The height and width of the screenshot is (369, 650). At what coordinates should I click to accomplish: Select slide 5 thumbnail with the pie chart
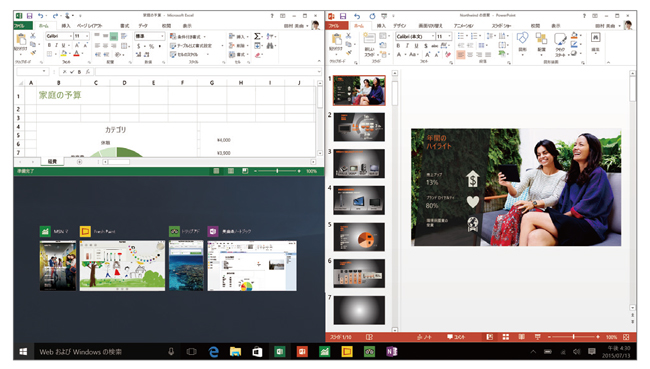tap(359, 237)
